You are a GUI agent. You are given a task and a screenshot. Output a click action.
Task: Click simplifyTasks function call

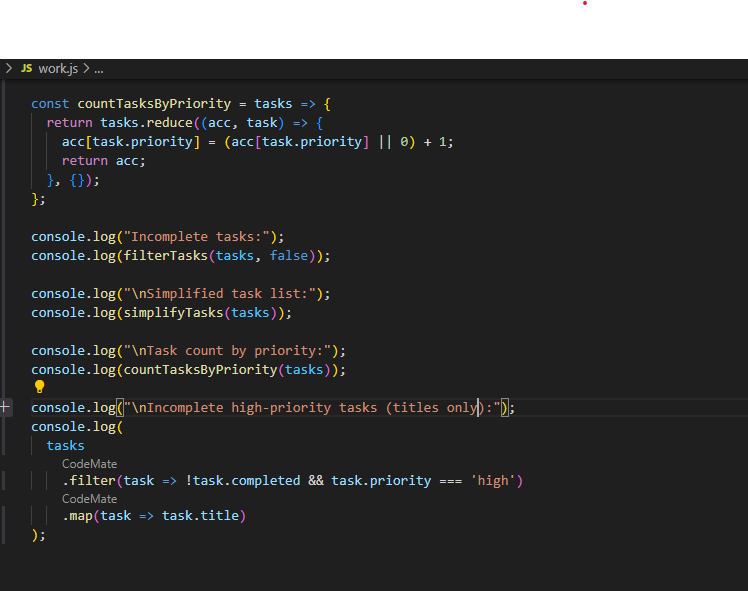pos(173,312)
